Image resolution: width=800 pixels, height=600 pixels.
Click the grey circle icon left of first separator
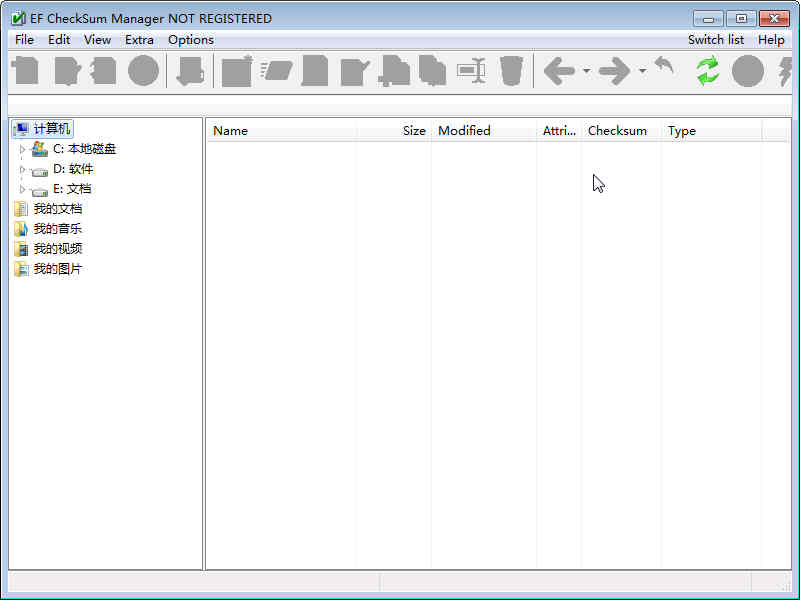coord(143,70)
